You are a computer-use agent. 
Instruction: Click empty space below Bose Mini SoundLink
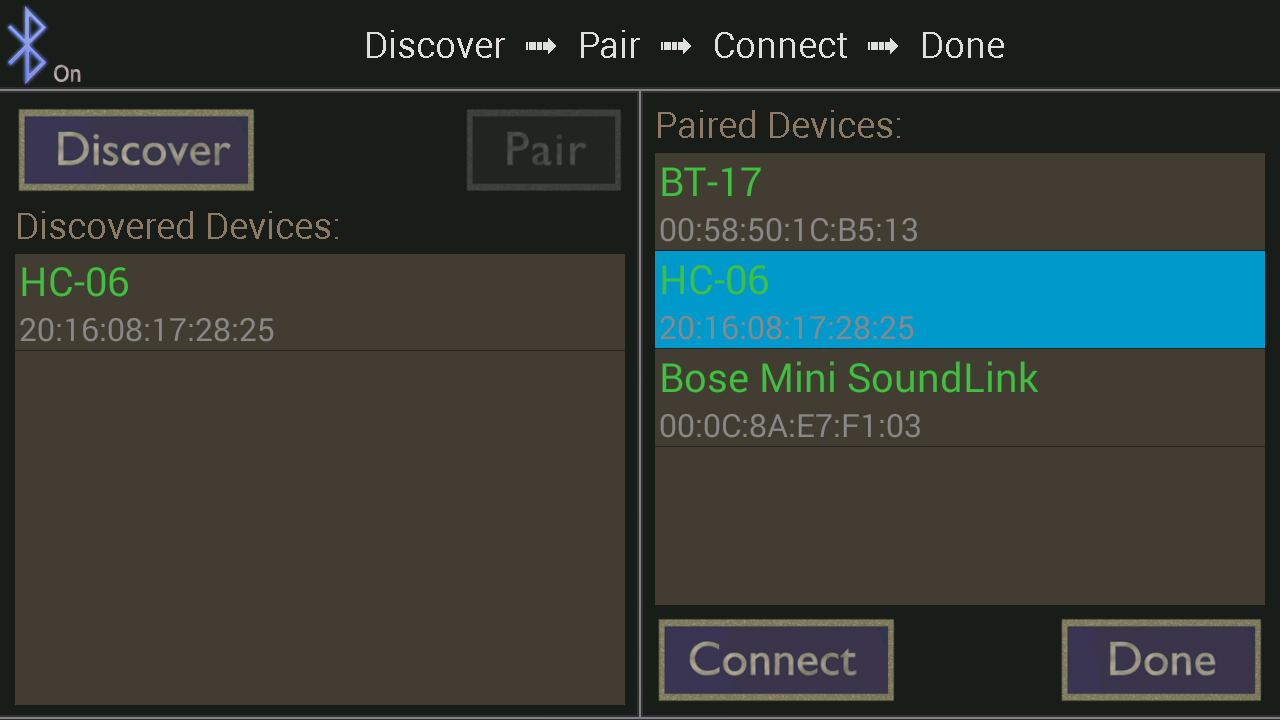pyautogui.click(x=959, y=525)
